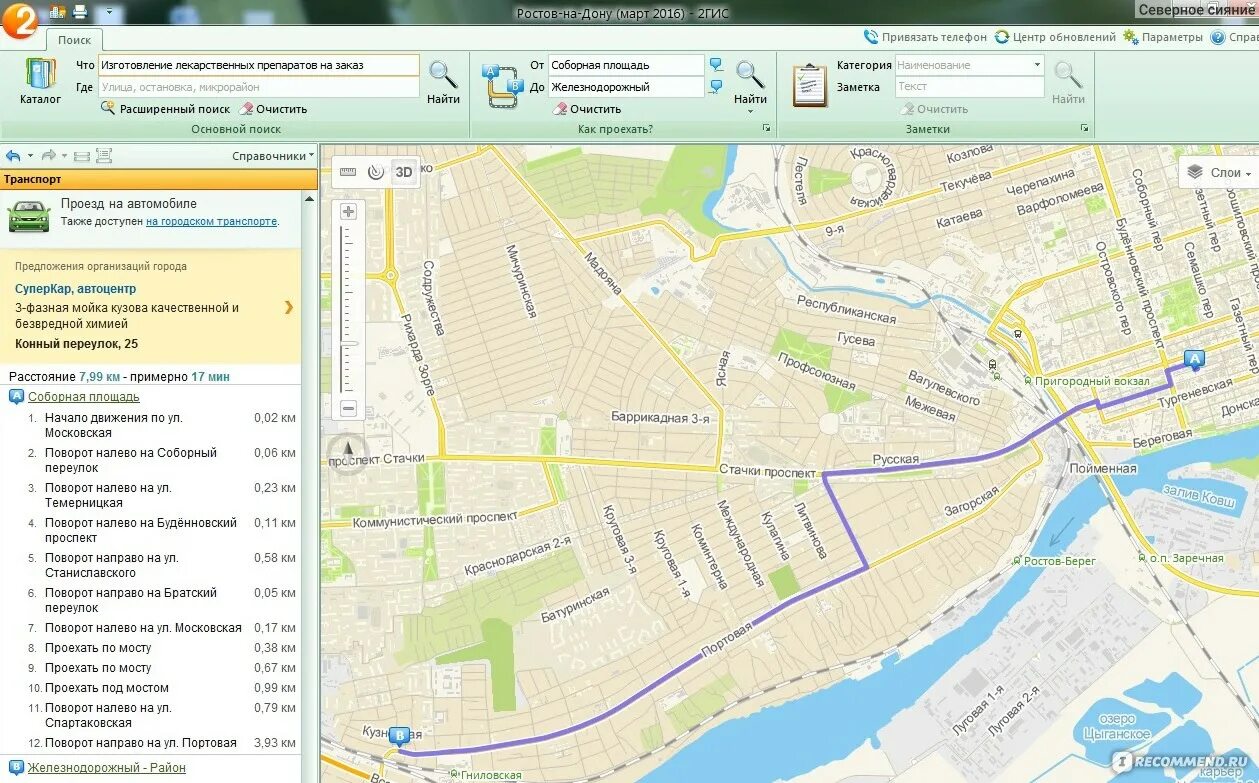Click the map zoom slider handle
Image resolution: width=1259 pixels, height=783 pixels.
point(348,343)
